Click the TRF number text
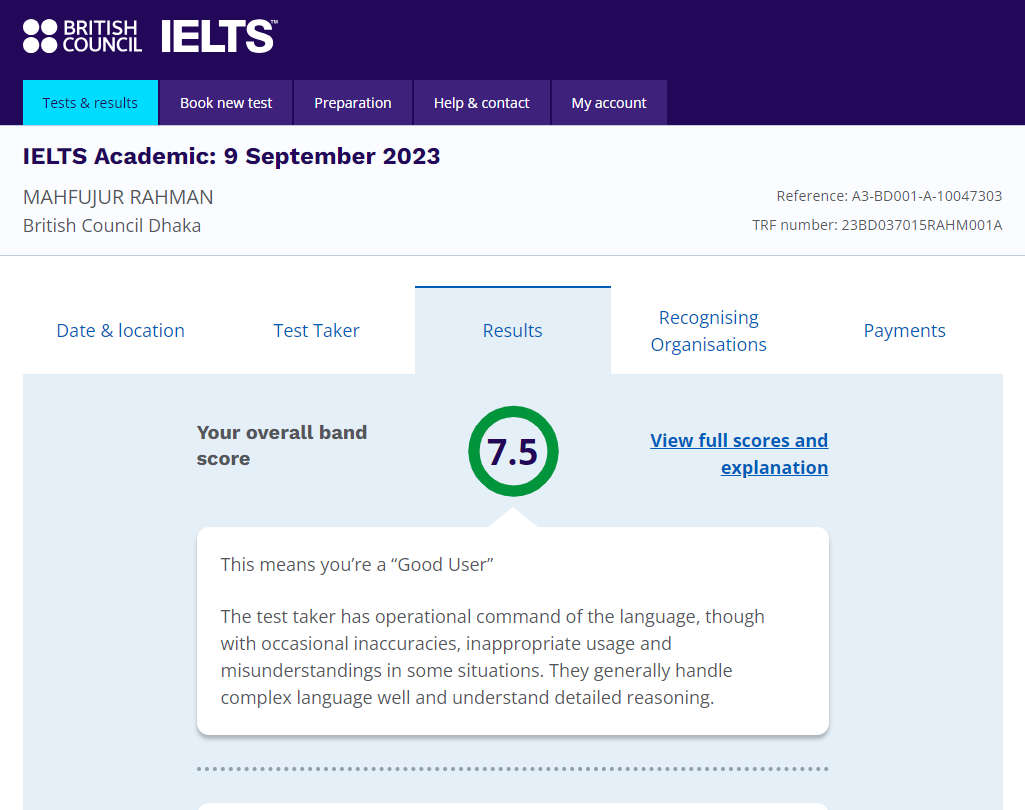Viewport: 1025px width, 810px height. 877,225
